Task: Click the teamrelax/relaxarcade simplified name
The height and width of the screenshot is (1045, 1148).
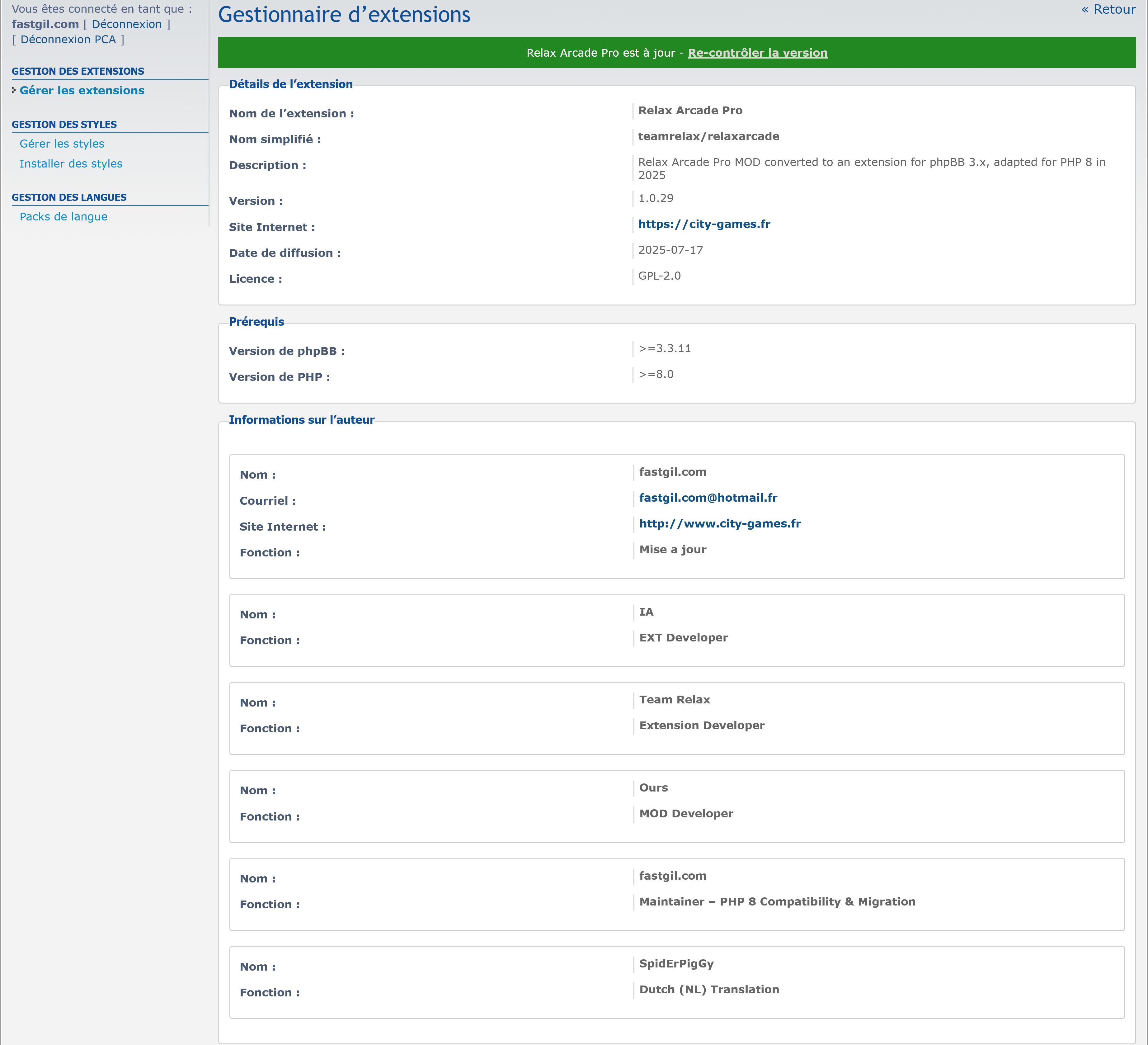Action: (x=708, y=136)
